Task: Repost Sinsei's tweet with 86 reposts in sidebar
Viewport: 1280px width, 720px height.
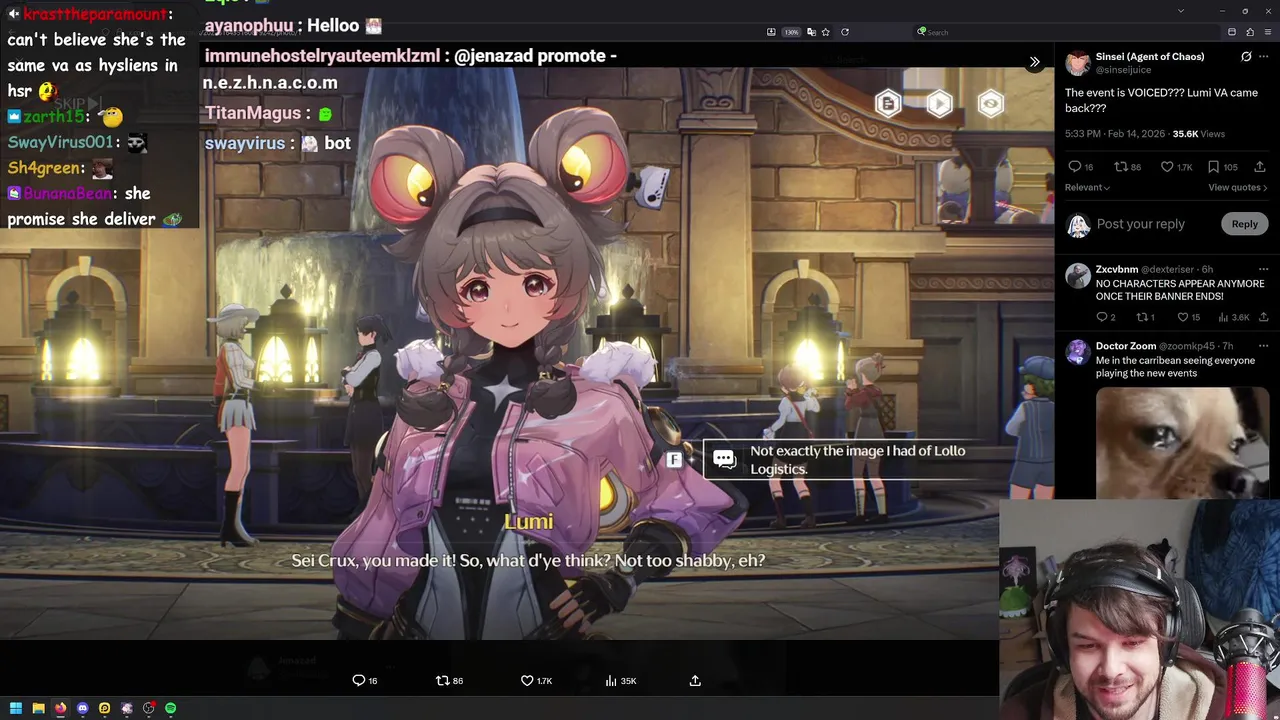Action: 1128,167
